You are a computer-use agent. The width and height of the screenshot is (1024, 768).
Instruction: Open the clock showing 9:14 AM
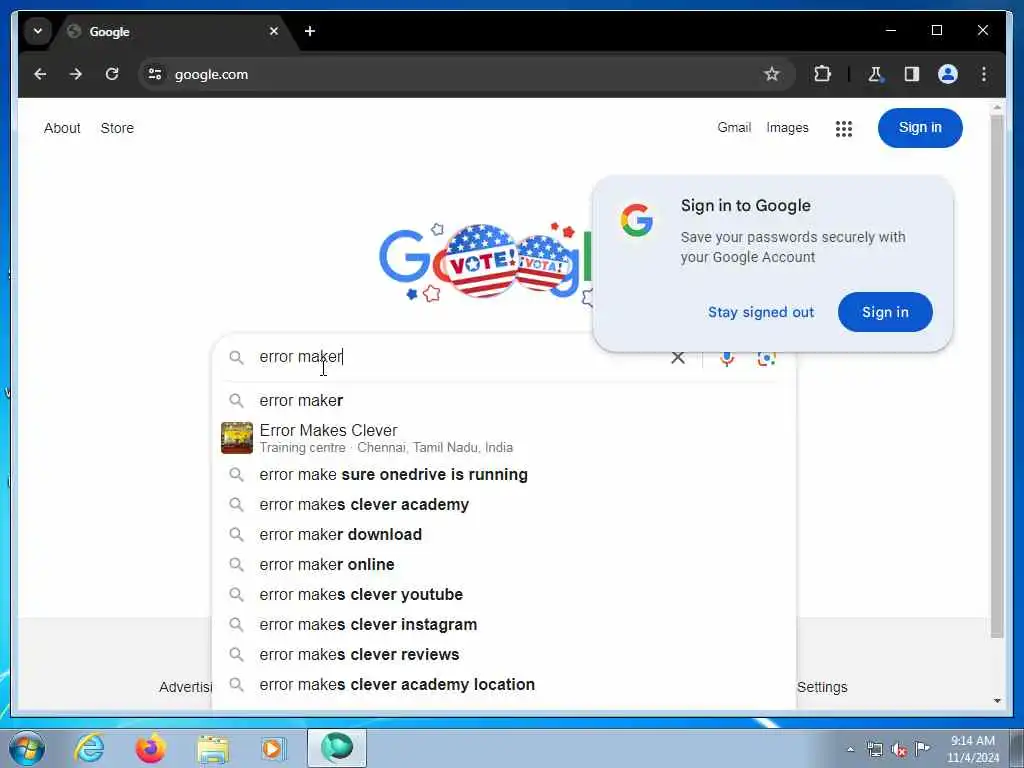pos(972,749)
